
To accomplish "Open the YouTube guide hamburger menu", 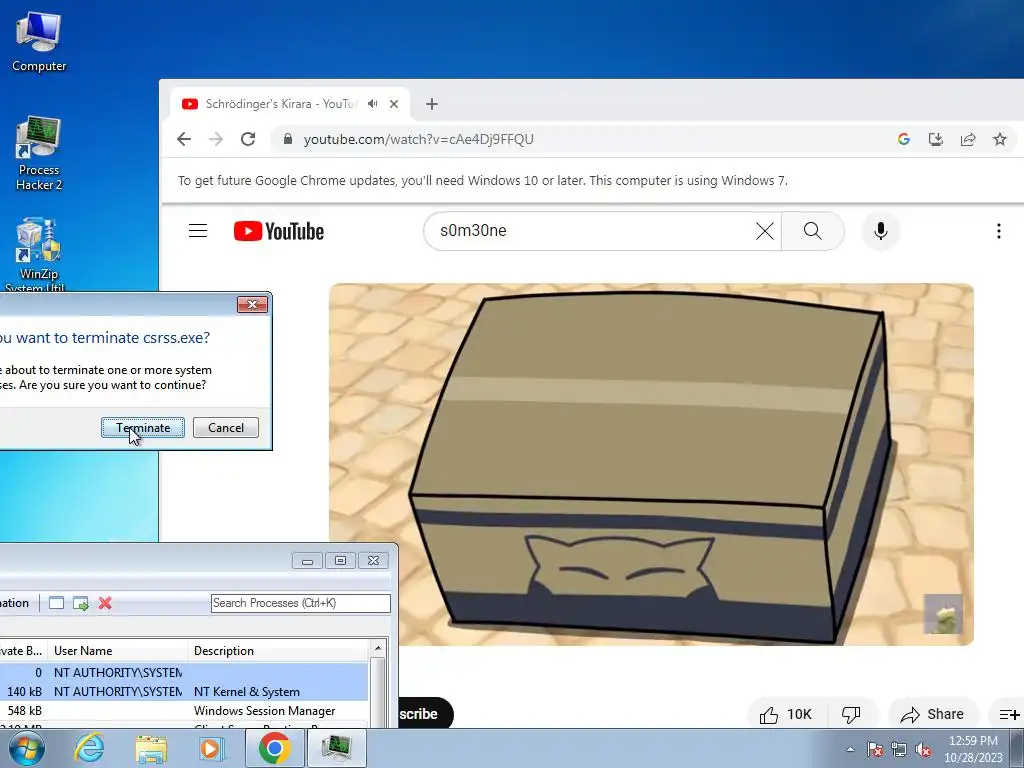I will pos(198,231).
